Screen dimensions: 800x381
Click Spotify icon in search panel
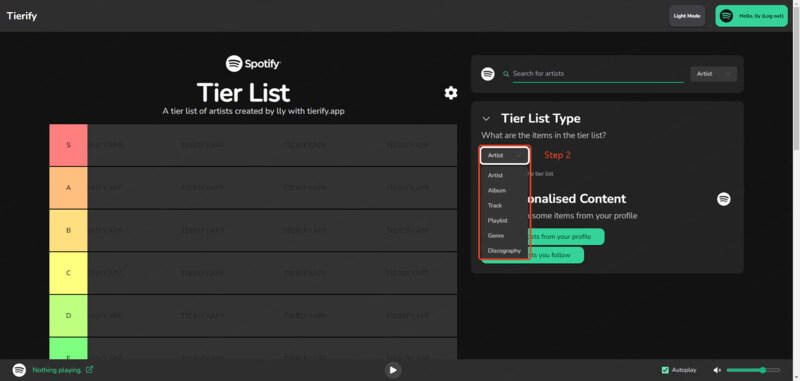(x=488, y=74)
